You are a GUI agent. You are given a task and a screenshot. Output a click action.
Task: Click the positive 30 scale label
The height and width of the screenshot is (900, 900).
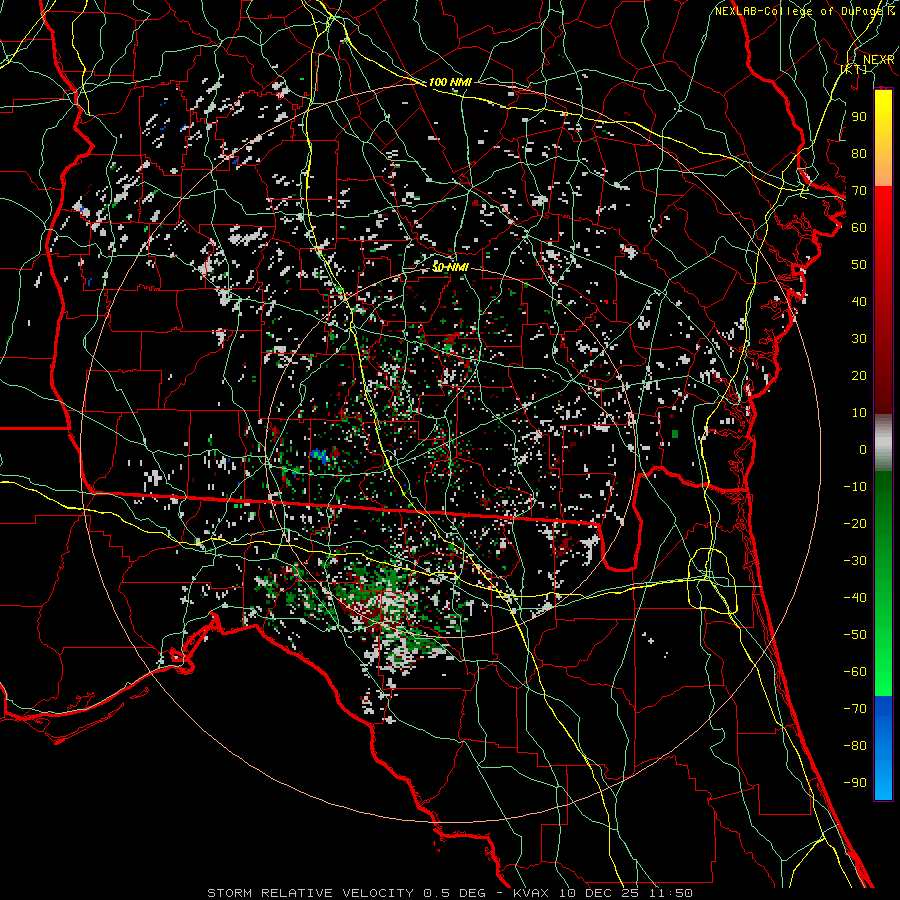[859, 339]
